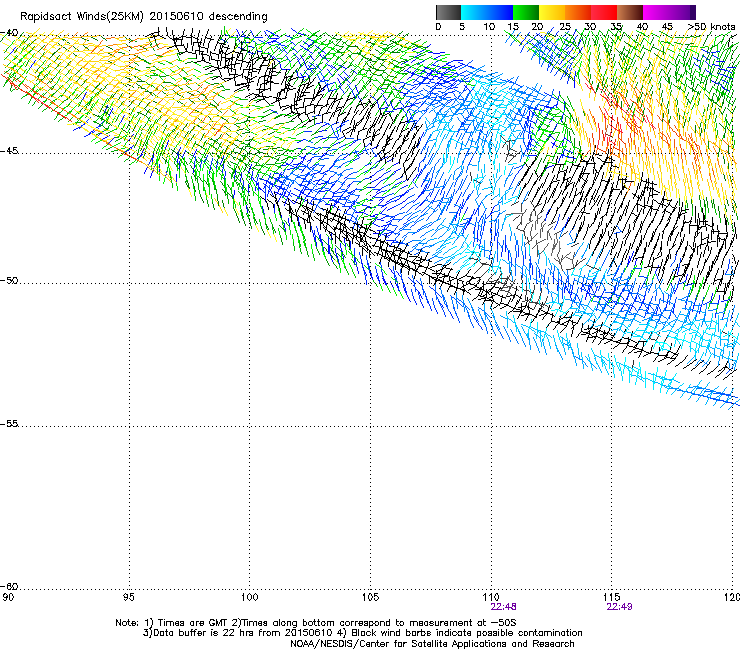Click the '-50' latitude axis label
Screen dimensions: 740x650
9,280
